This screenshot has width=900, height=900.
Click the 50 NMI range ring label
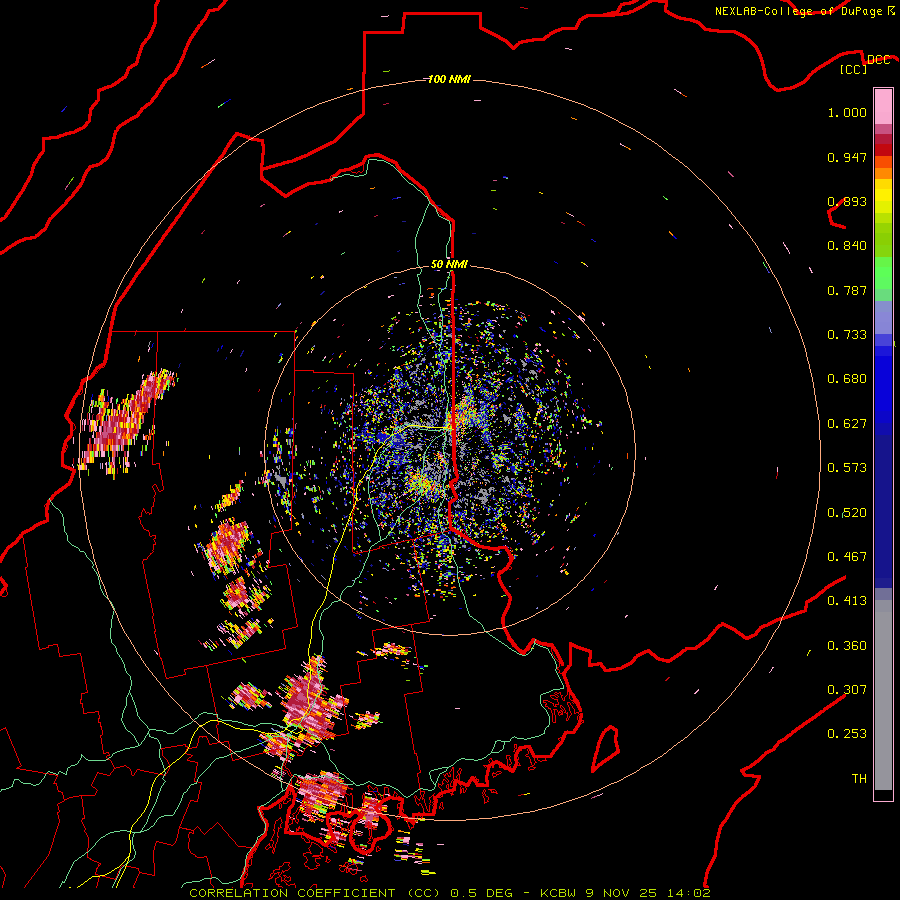(449, 264)
